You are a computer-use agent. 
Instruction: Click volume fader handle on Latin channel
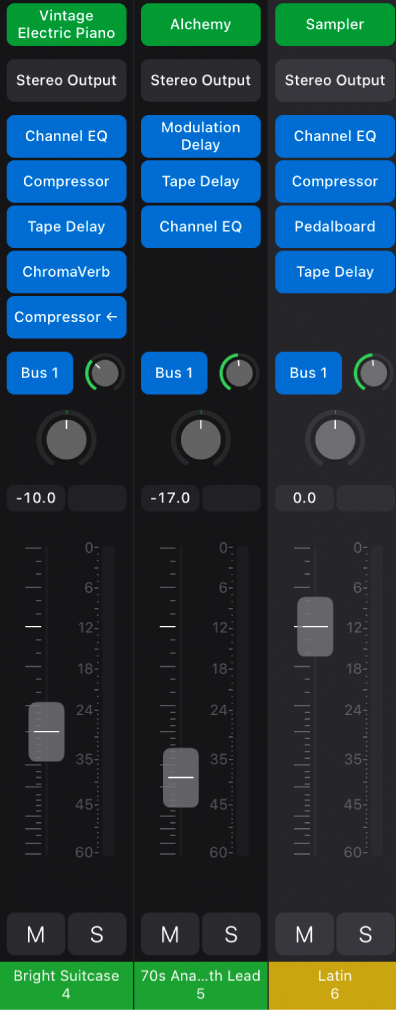[x=315, y=627]
